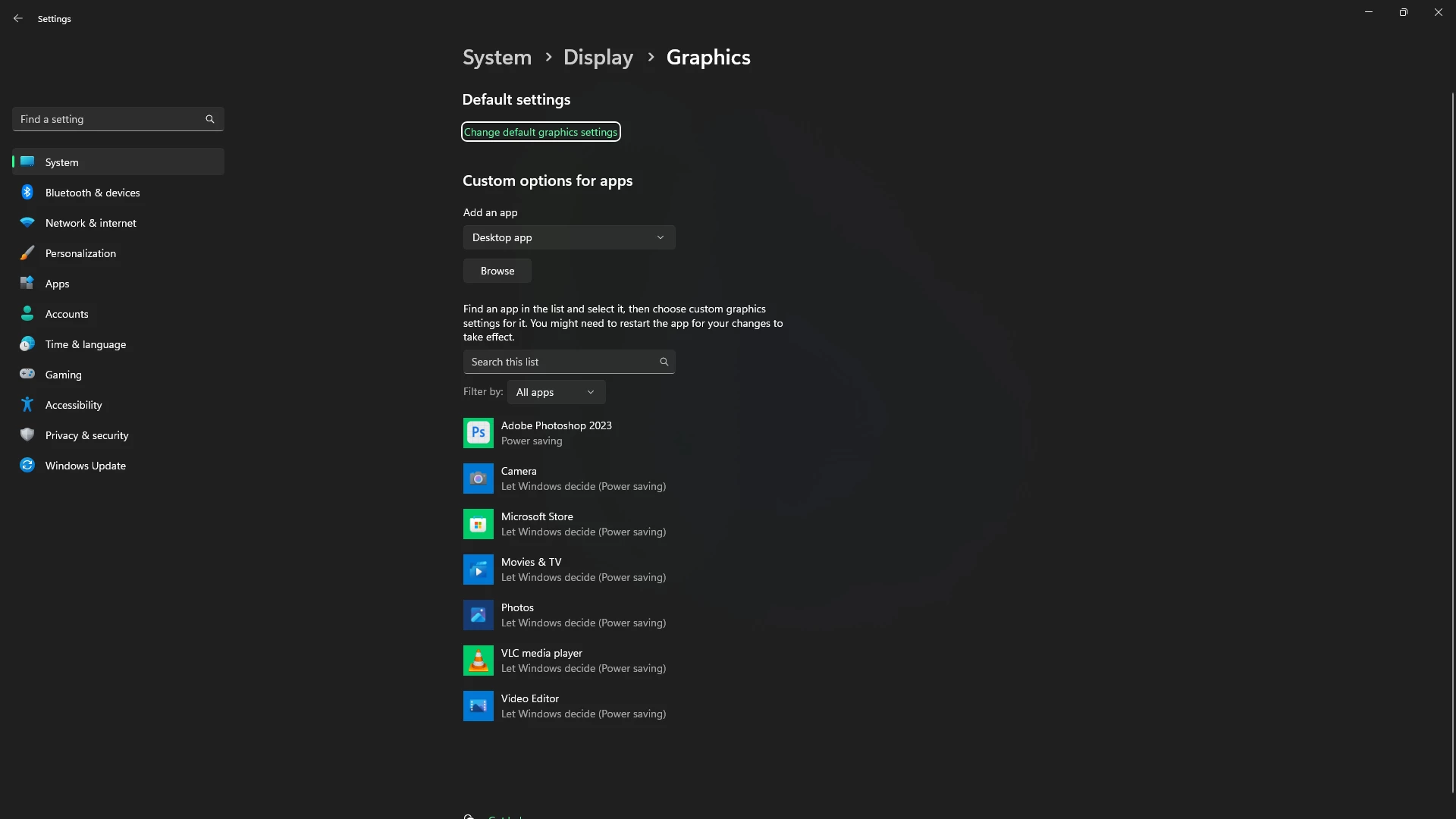Screen dimensions: 1456x819
Task: Click the Video Editor app icon
Action: click(x=478, y=706)
